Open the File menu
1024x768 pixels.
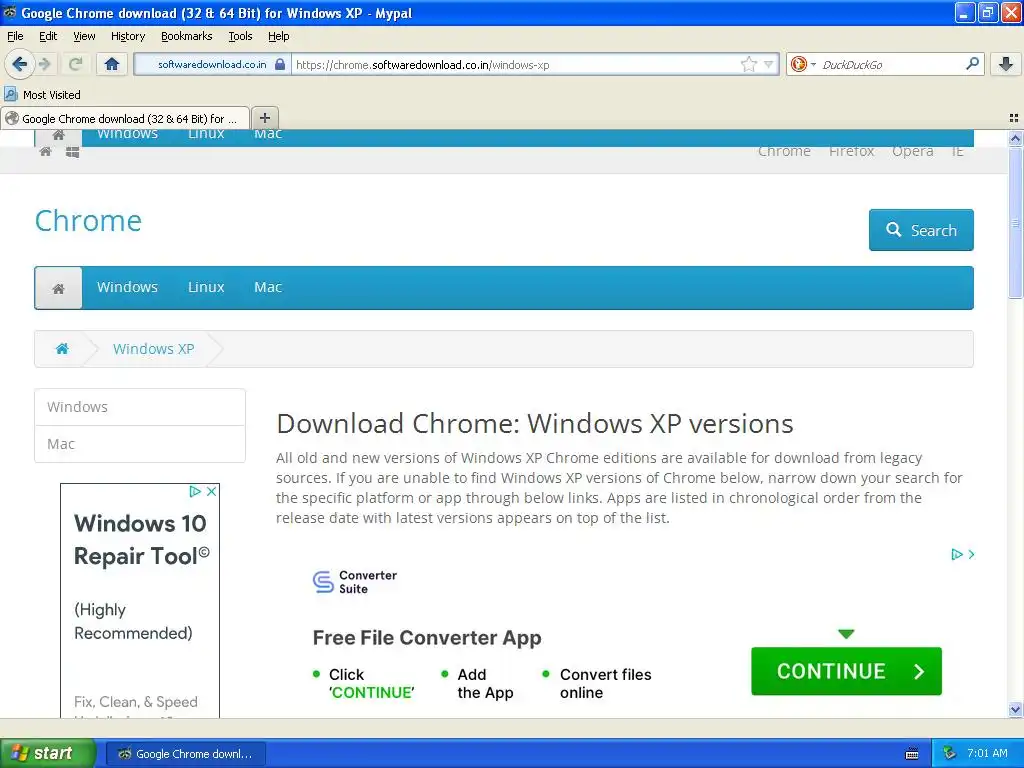pyautogui.click(x=15, y=36)
